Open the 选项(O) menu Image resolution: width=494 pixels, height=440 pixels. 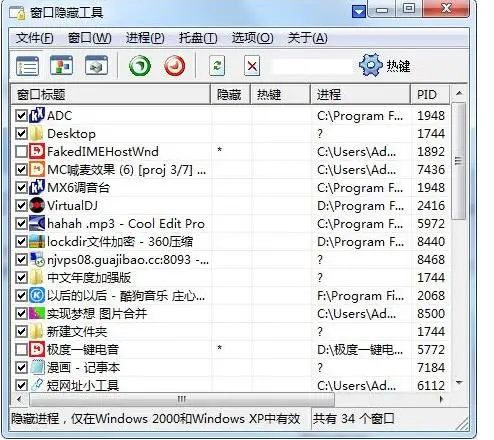pos(252,38)
